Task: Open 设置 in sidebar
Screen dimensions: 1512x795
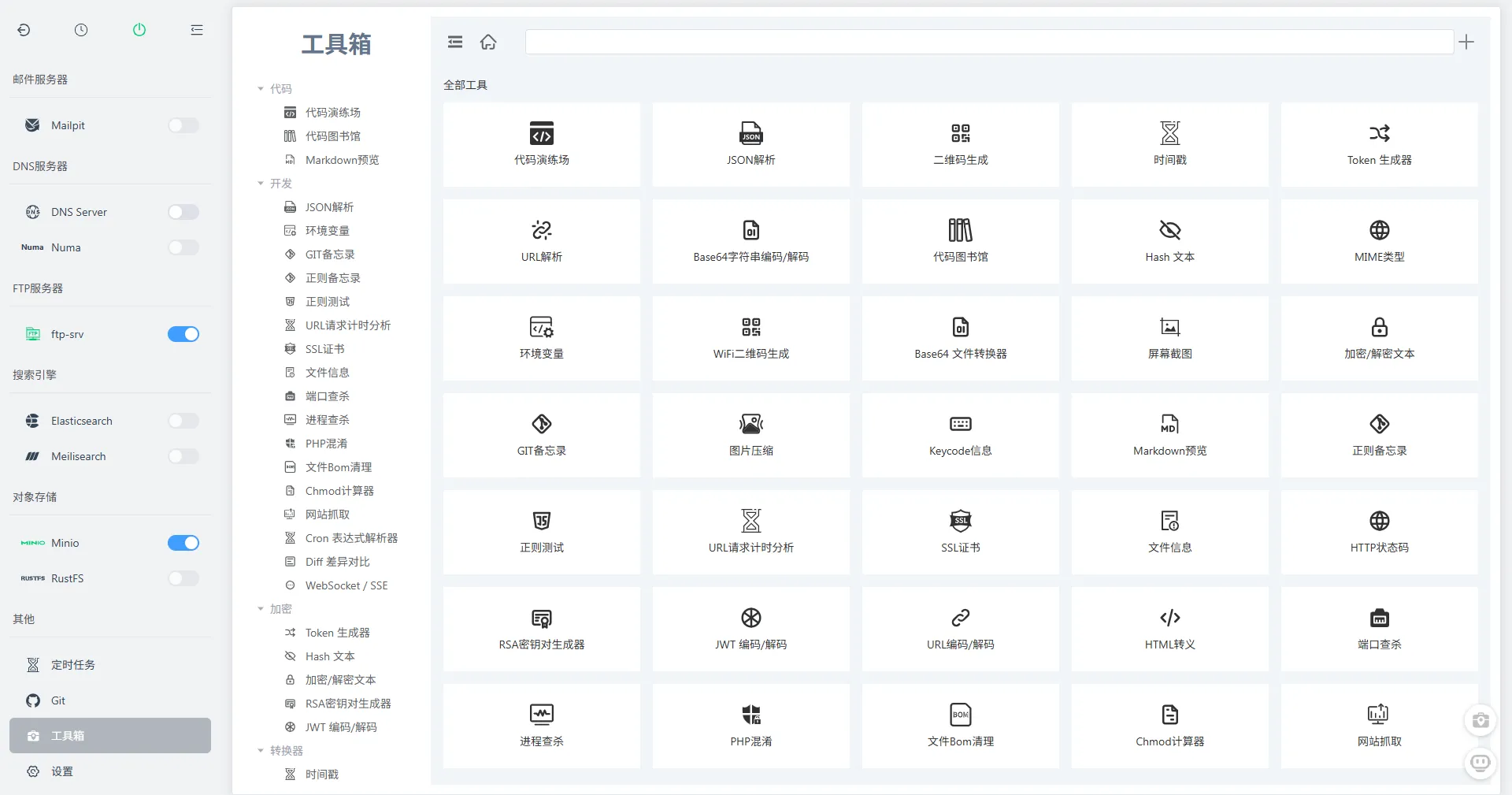Action: 110,771
